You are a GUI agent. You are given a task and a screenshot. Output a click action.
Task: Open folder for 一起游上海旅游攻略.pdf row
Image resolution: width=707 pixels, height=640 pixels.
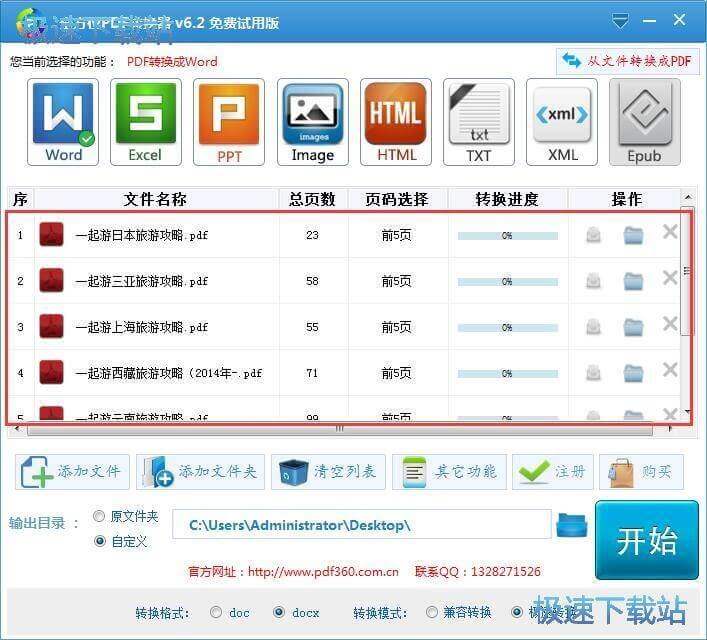tap(633, 327)
